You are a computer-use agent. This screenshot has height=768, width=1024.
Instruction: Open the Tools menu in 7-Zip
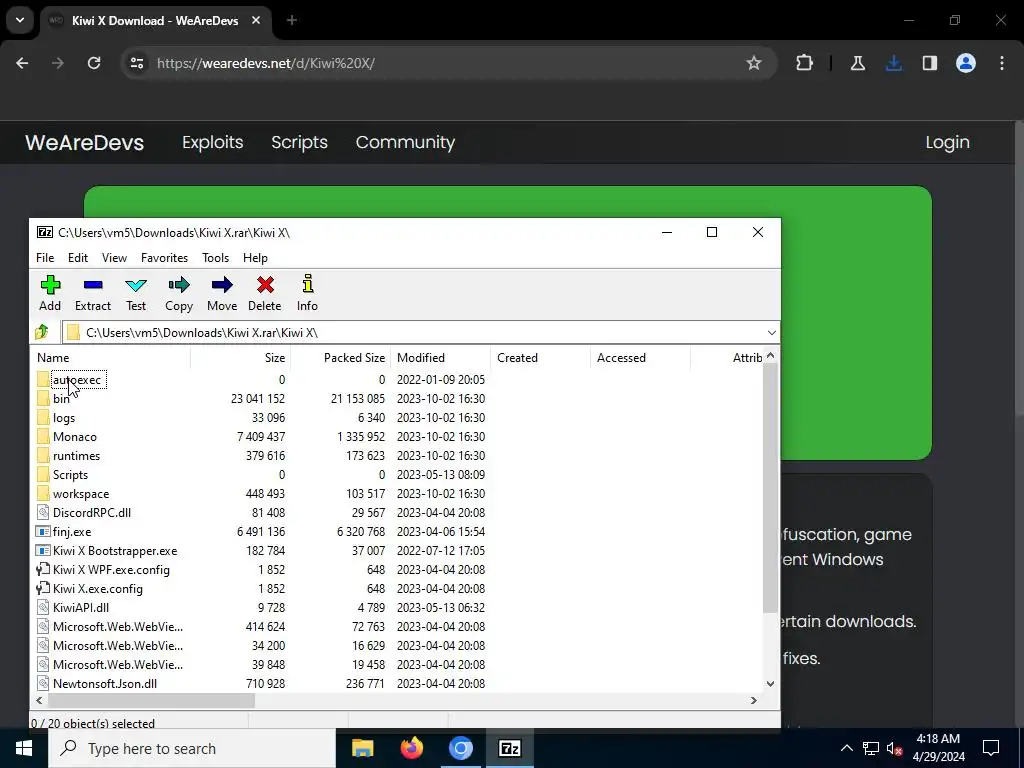point(216,258)
